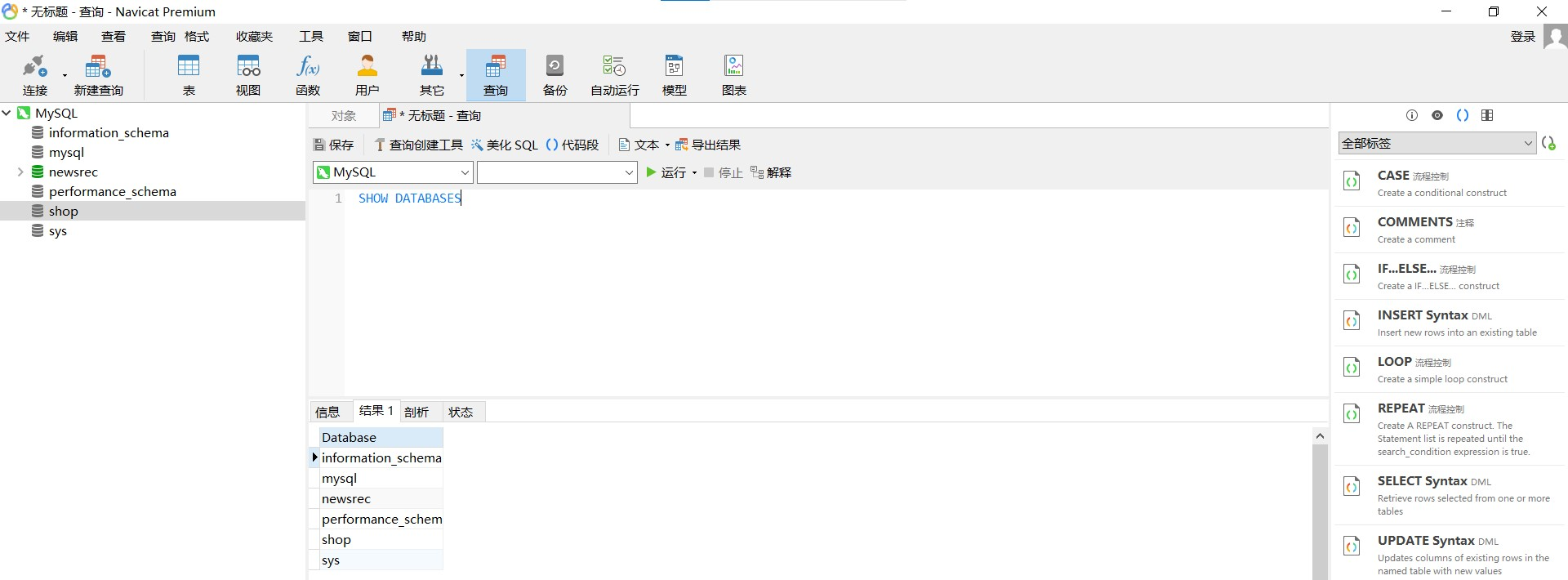Click the 解释 explain button
This screenshot has width=1568, height=580.
click(x=771, y=172)
